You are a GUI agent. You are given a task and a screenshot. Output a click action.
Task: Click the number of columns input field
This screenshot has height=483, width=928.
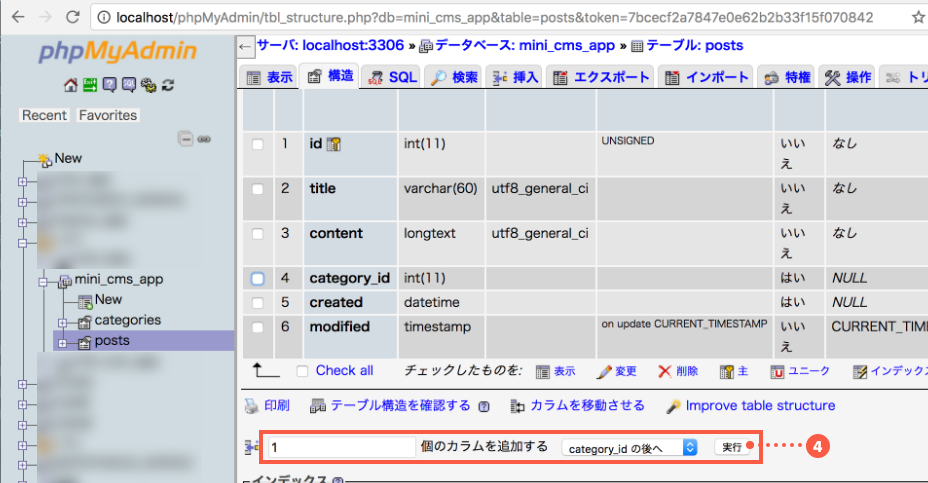[340, 448]
